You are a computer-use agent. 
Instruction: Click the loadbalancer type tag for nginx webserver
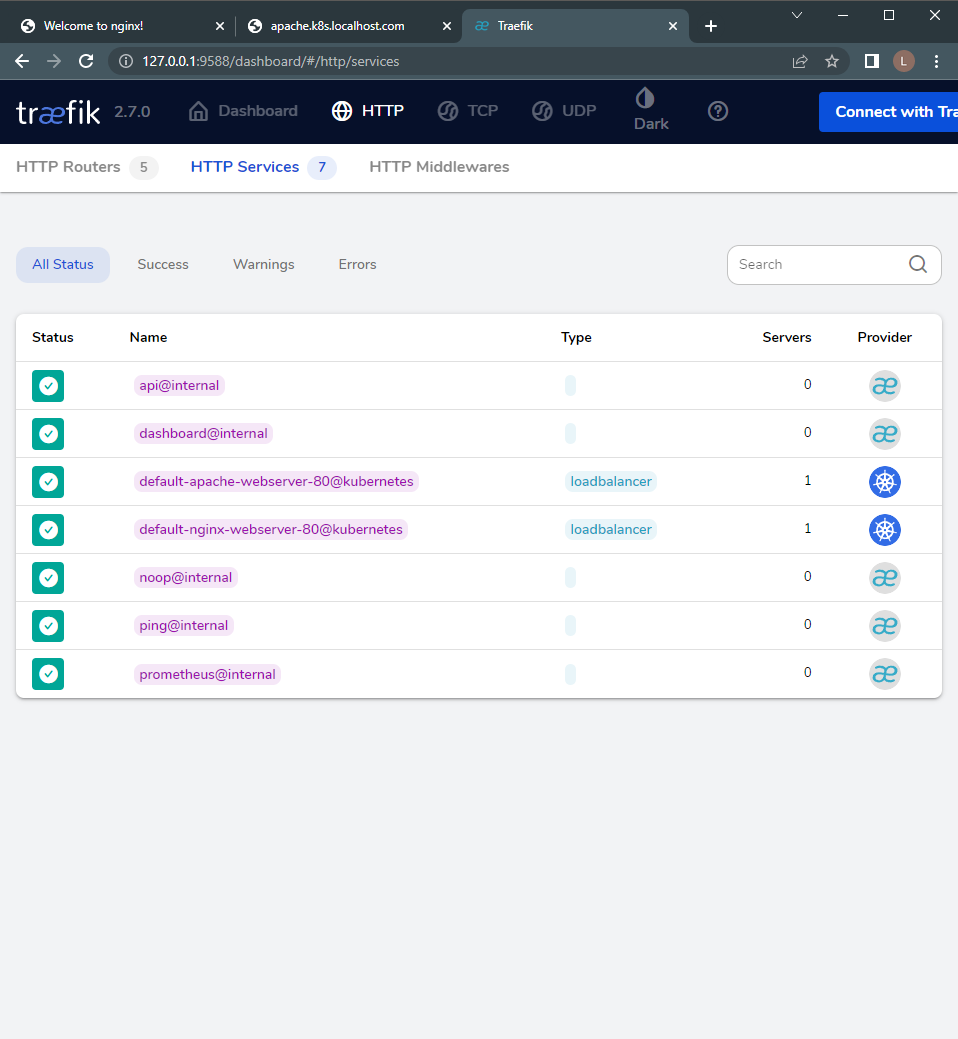[611, 529]
